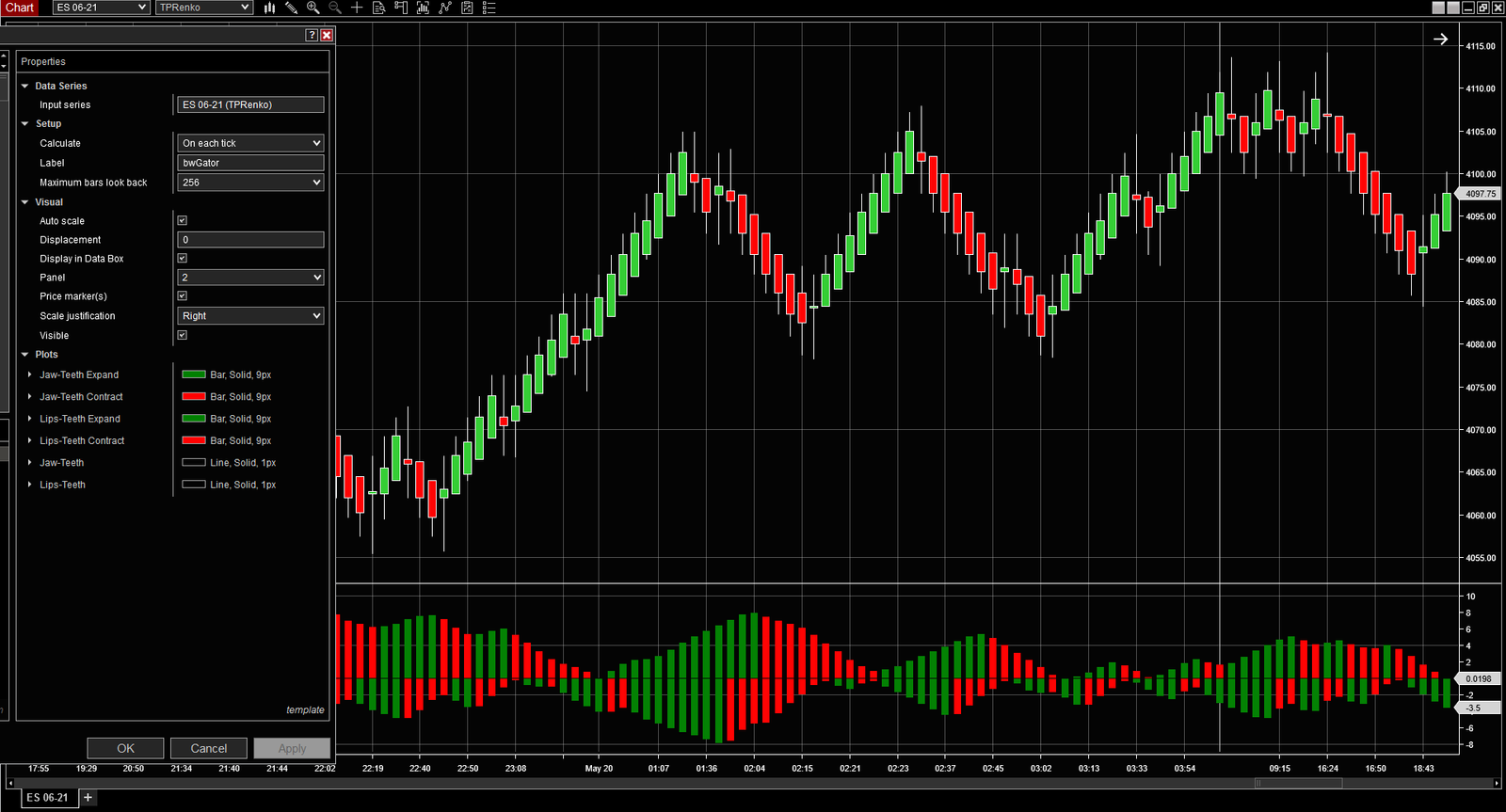Click the help question mark in Properties dialog
The image size is (1506, 812).
[x=312, y=35]
